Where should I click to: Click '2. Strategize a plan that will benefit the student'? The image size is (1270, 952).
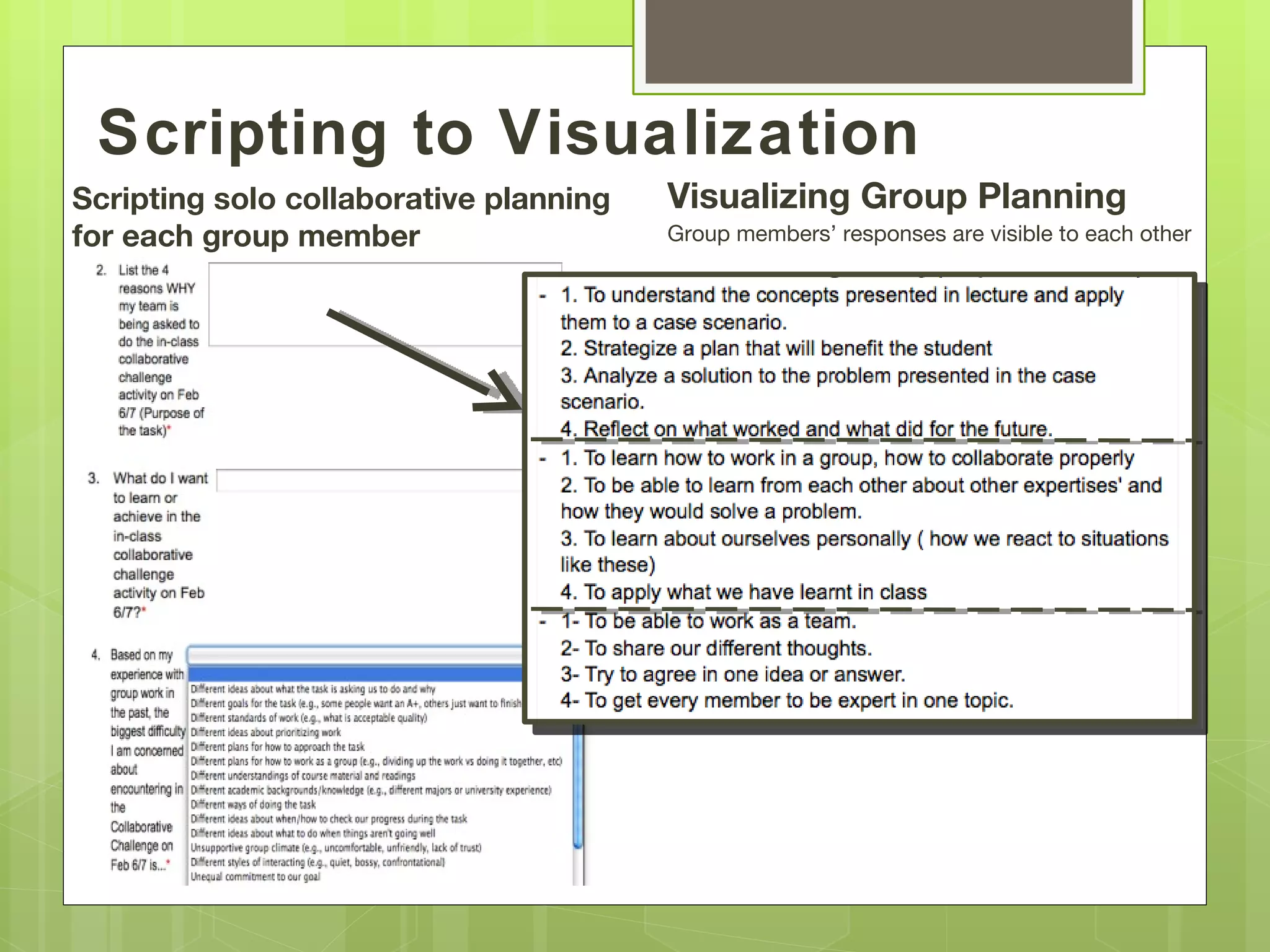(x=776, y=348)
